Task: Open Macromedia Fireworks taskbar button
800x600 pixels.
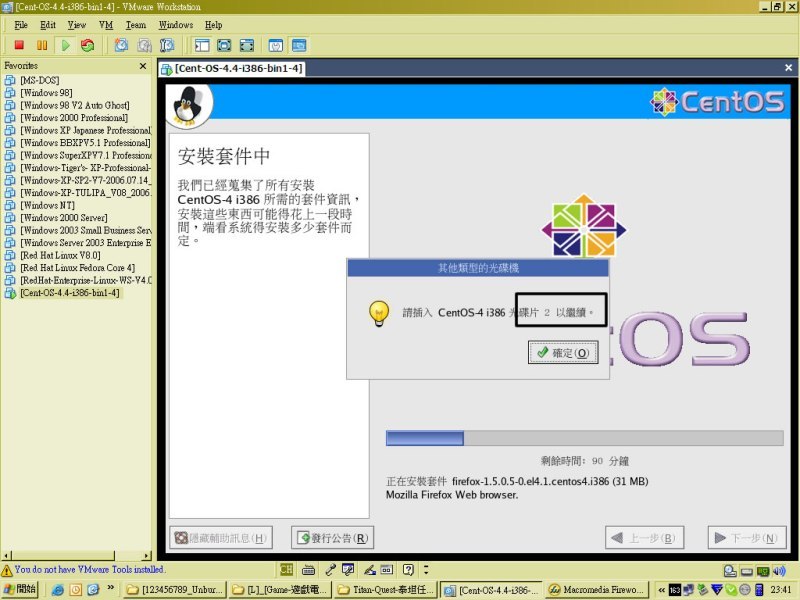Action: [x=596, y=590]
